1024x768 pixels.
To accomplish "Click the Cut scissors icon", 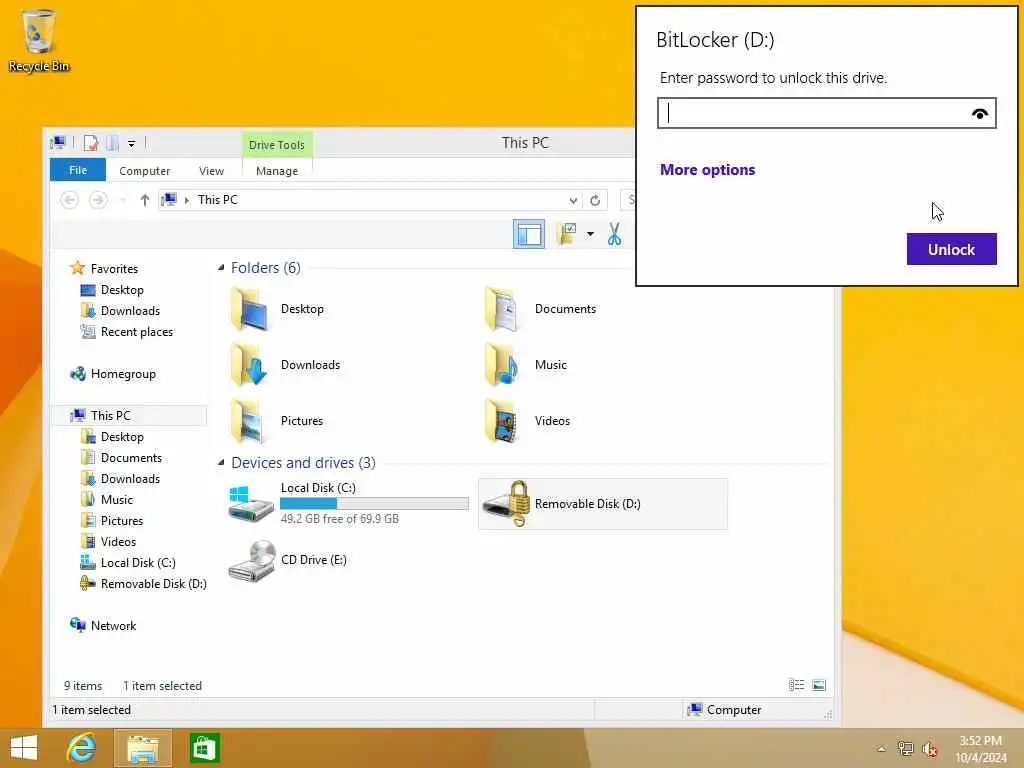I will click(614, 234).
